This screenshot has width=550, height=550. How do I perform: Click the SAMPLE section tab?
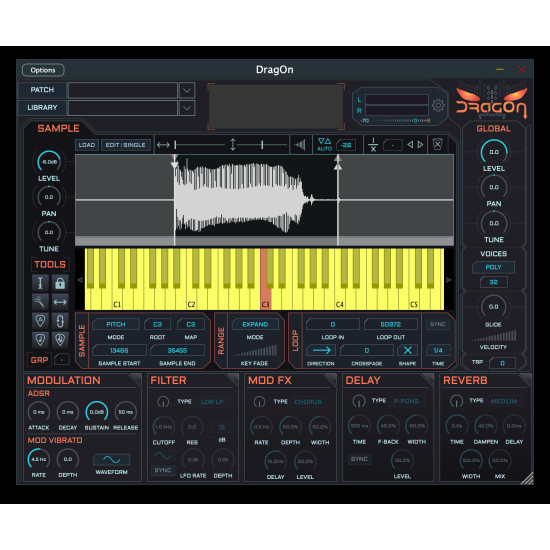click(59, 128)
